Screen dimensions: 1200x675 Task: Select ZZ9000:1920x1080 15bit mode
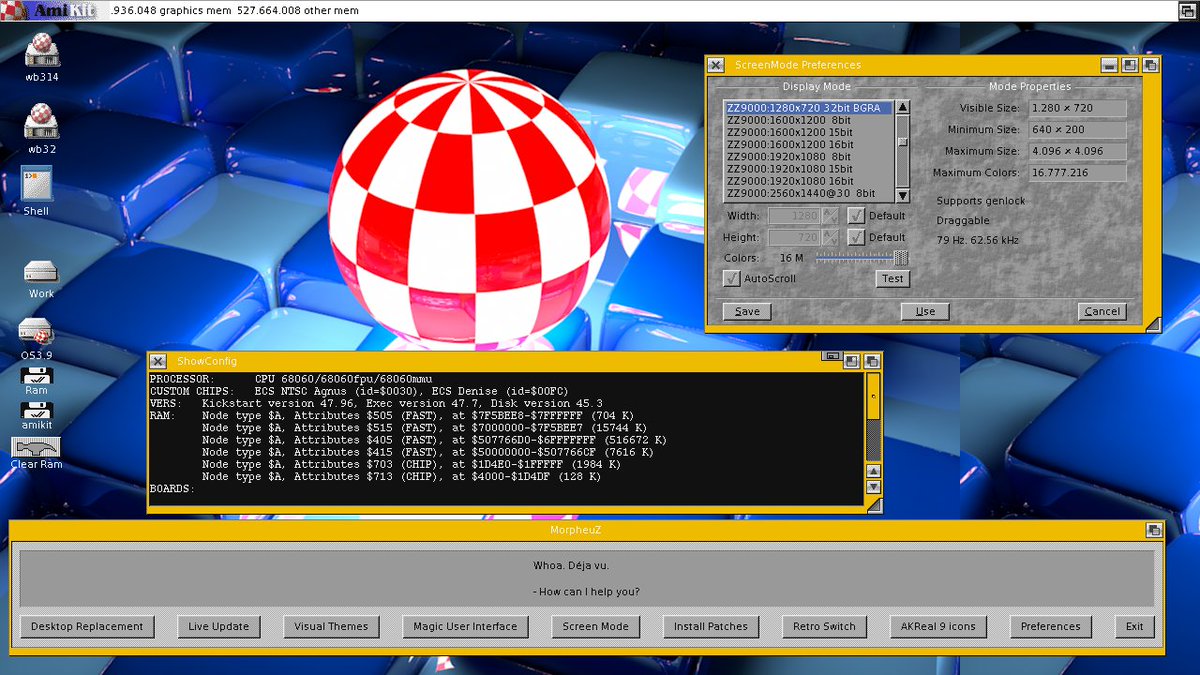pos(808,168)
